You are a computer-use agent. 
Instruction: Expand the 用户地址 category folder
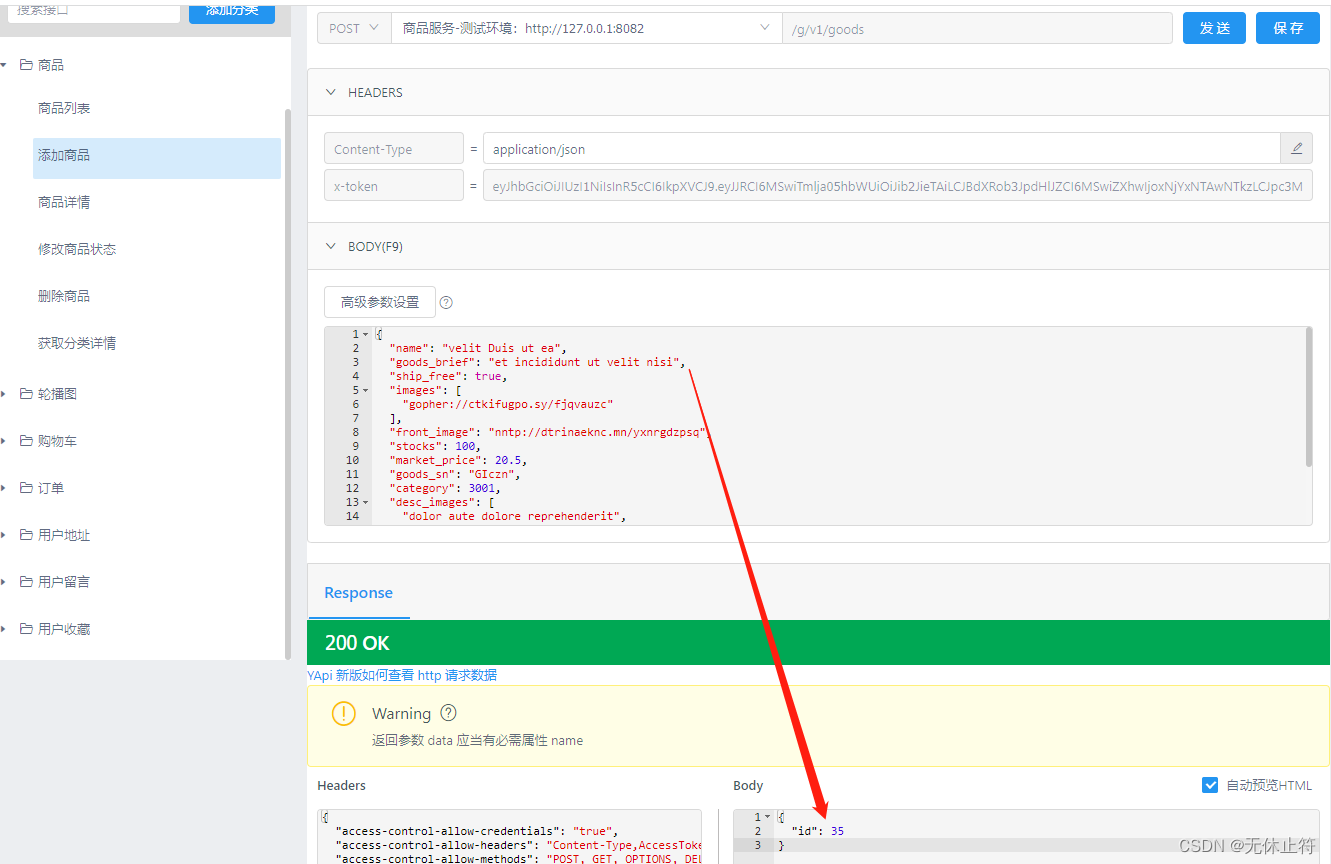(x=5, y=535)
